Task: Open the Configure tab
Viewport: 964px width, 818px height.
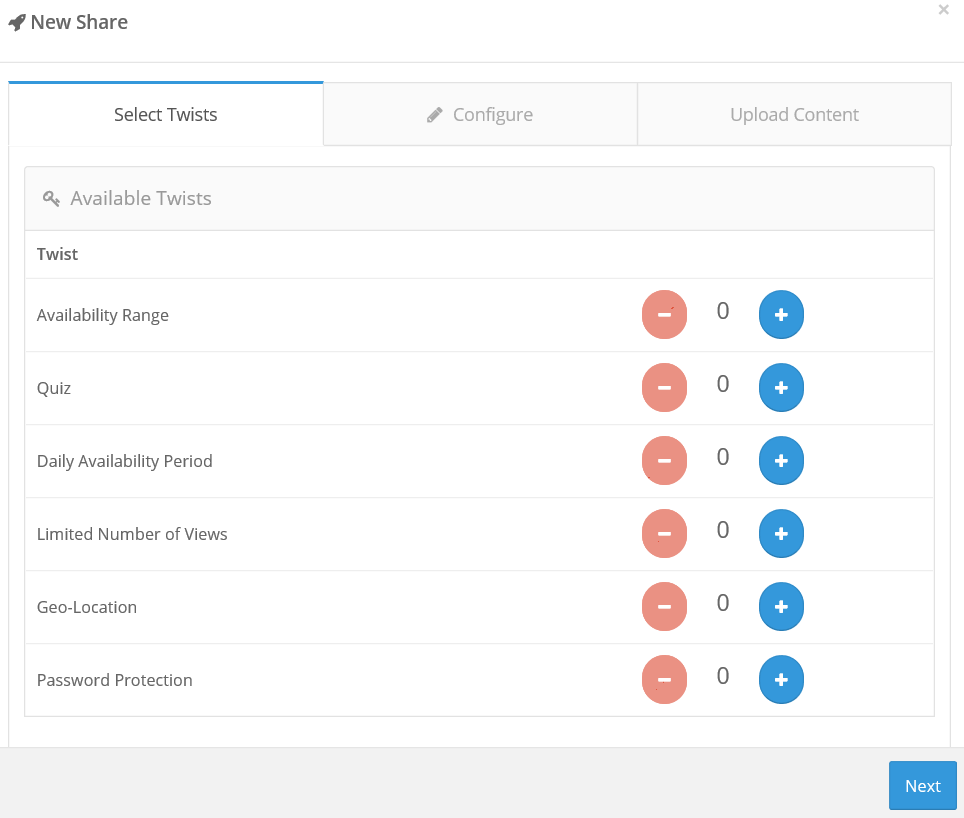Action: tap(480, 114)
